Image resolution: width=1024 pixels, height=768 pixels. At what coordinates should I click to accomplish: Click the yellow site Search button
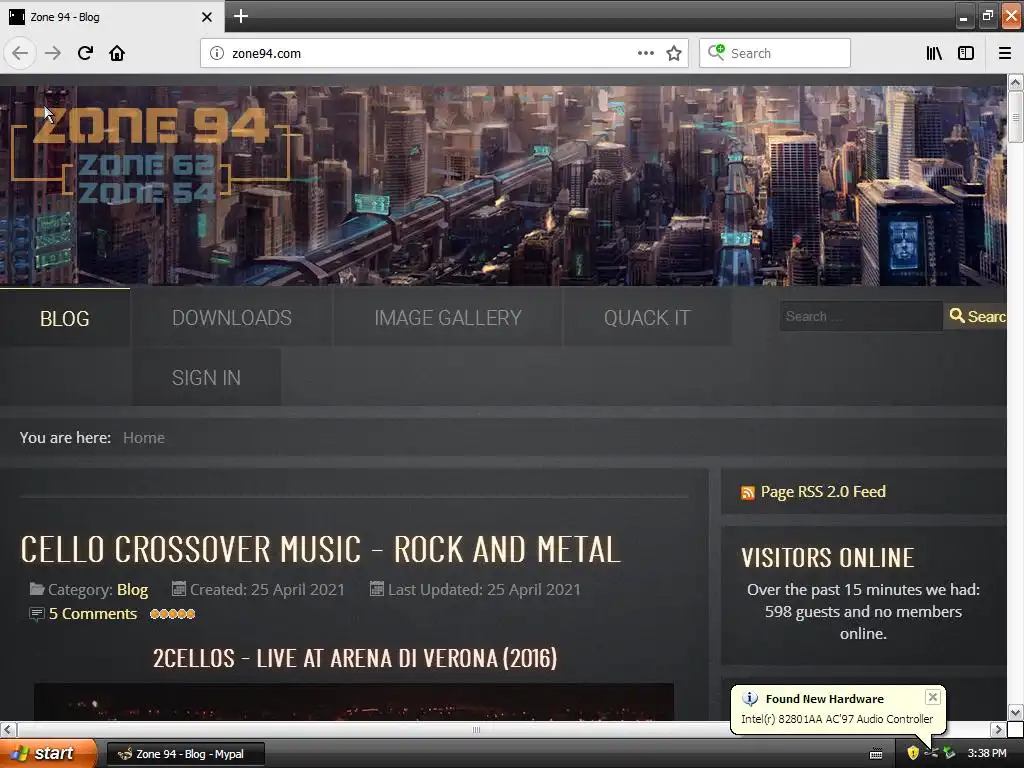pos(976,317)
